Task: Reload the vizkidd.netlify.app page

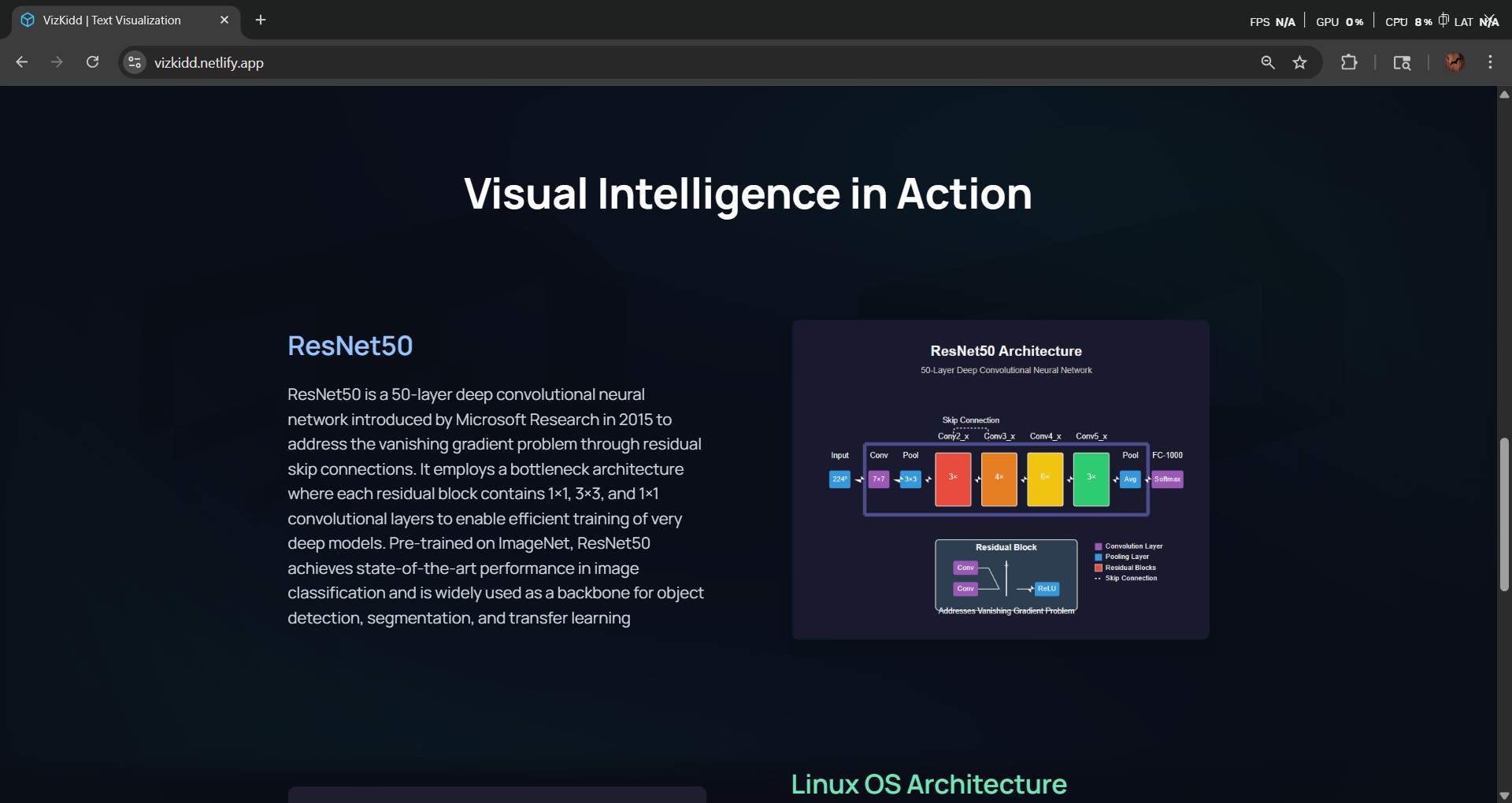Action: 92,62
